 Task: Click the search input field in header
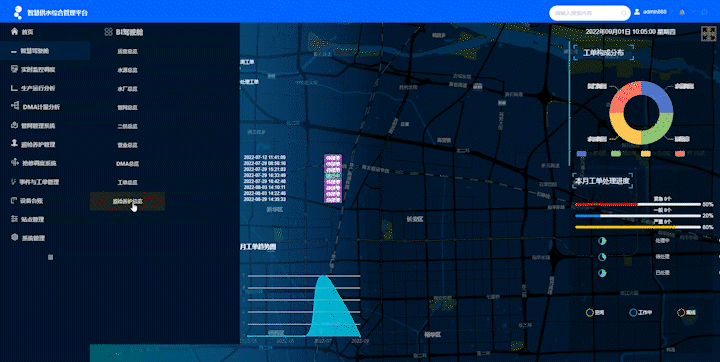[x=586, y=13]
